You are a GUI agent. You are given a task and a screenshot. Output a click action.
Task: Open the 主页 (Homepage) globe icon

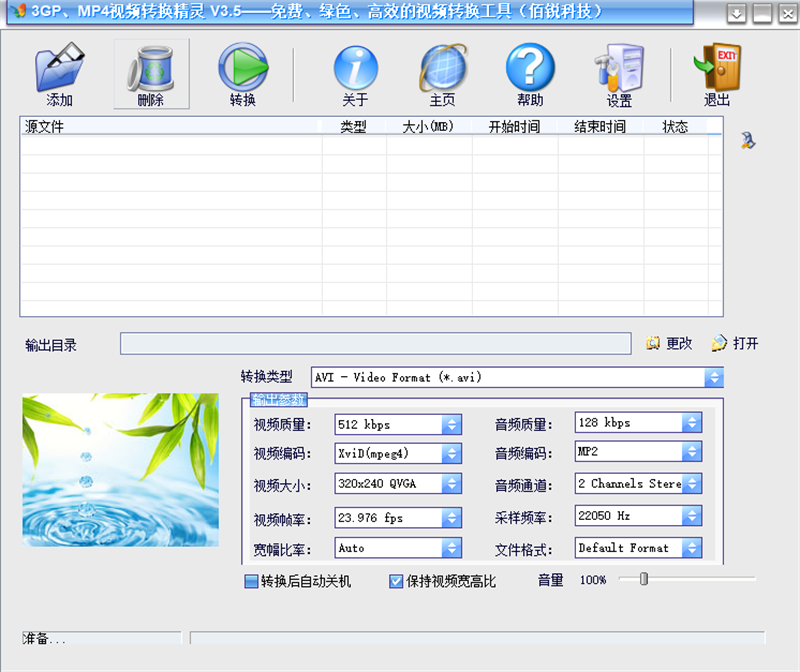[443, 73]
